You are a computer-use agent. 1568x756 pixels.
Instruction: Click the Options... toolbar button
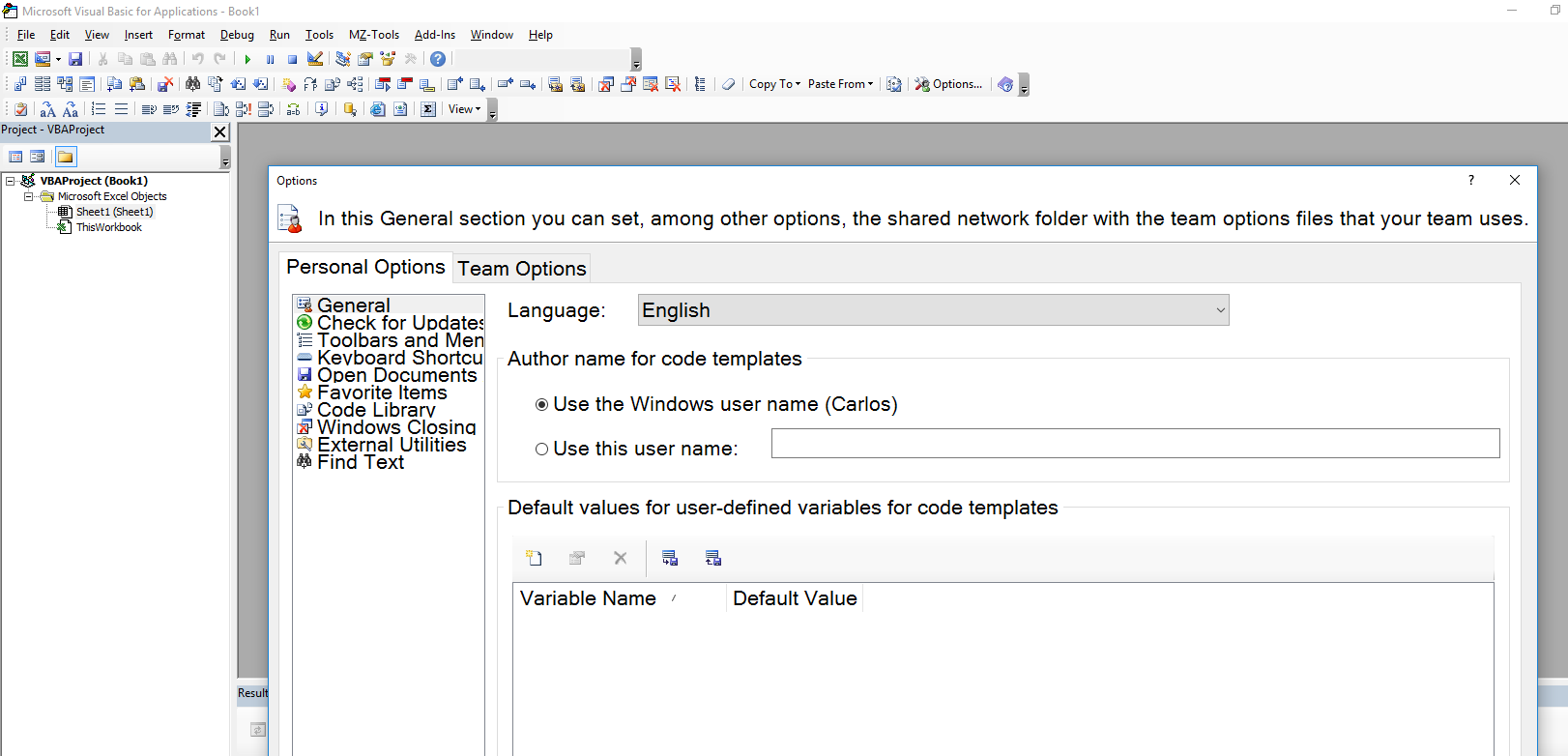click(x=948, y=84)
